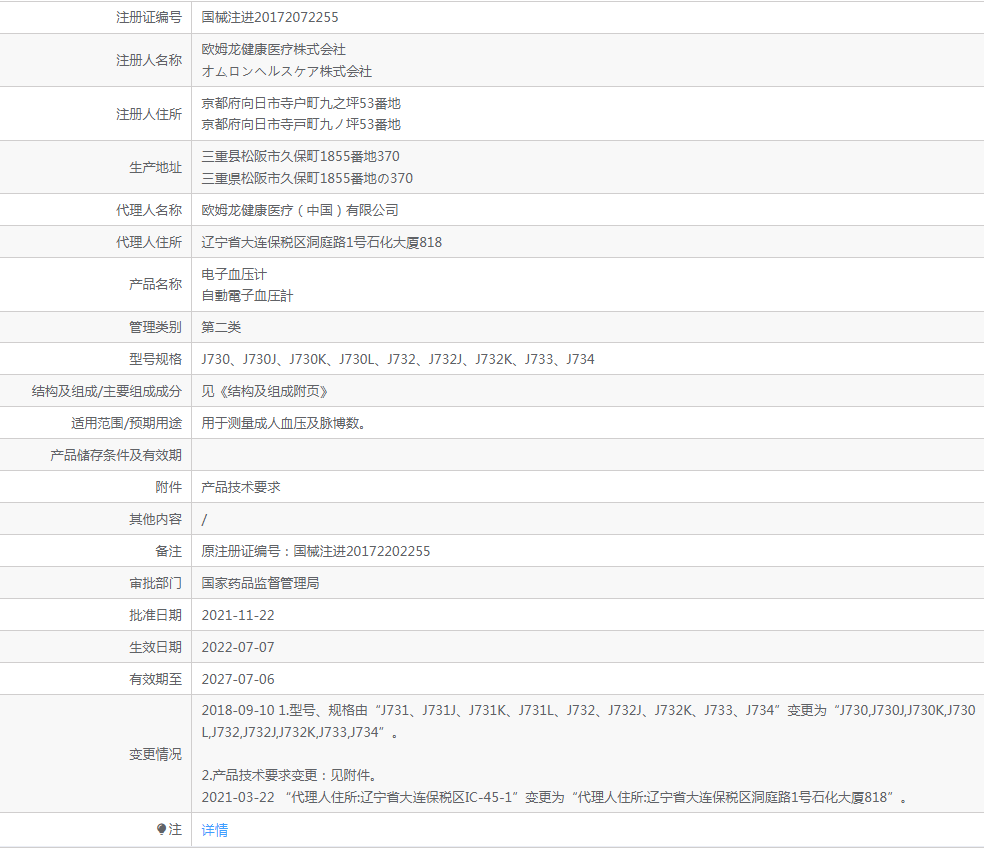The width and height of the screenshot is (984, 848).
Task: Select the approval date 2021-11-22
Action: 238,614
